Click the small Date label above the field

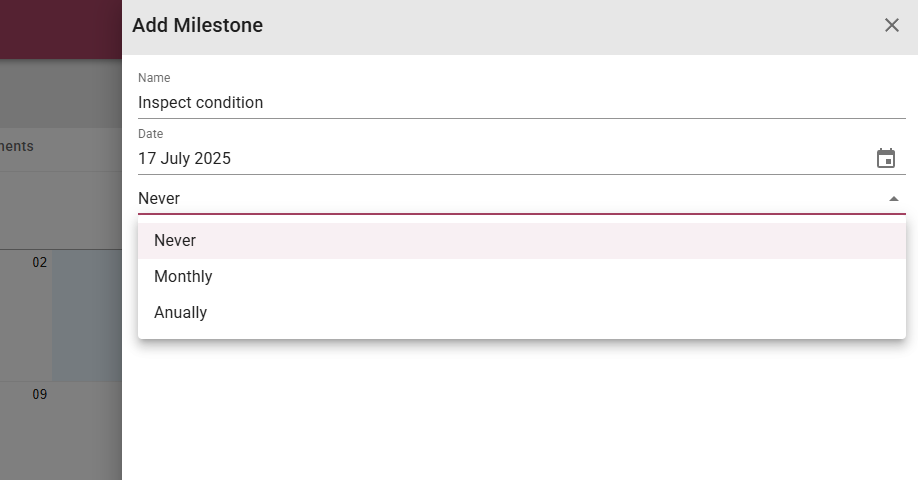[150, 134]
